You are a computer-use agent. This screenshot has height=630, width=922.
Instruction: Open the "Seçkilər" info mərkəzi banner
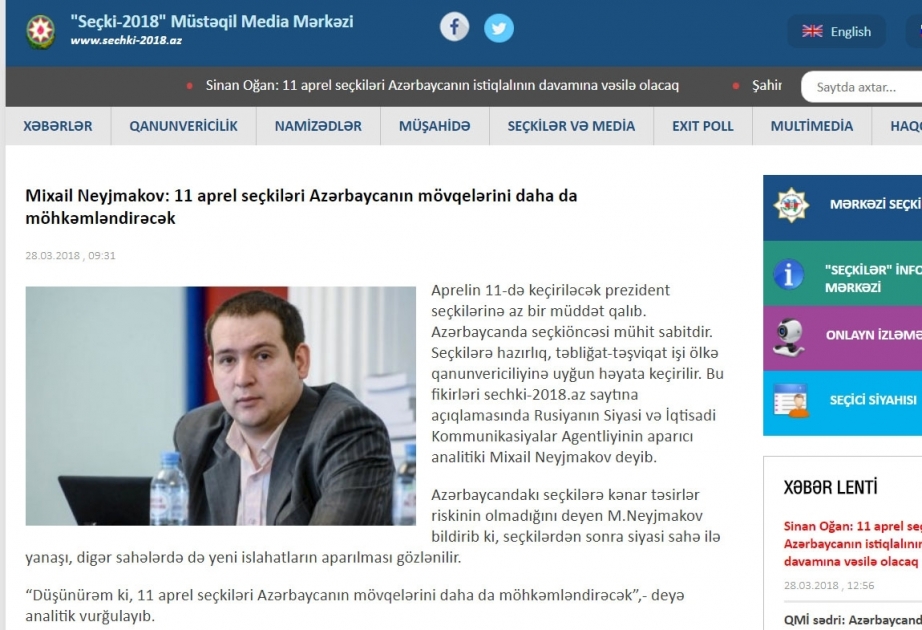pos(842,273)
